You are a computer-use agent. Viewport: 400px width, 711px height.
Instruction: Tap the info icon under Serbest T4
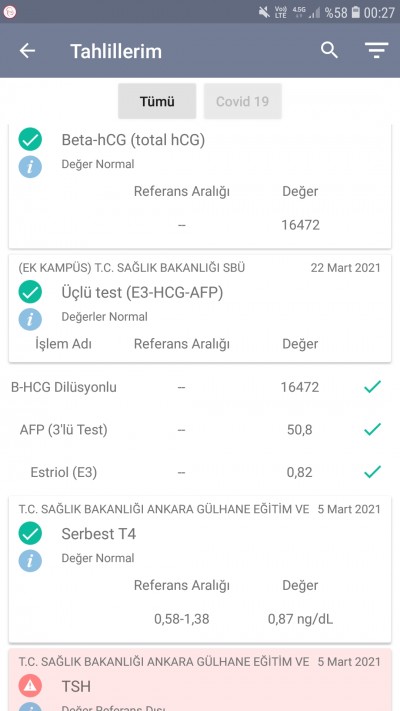[x=30, y=560]
